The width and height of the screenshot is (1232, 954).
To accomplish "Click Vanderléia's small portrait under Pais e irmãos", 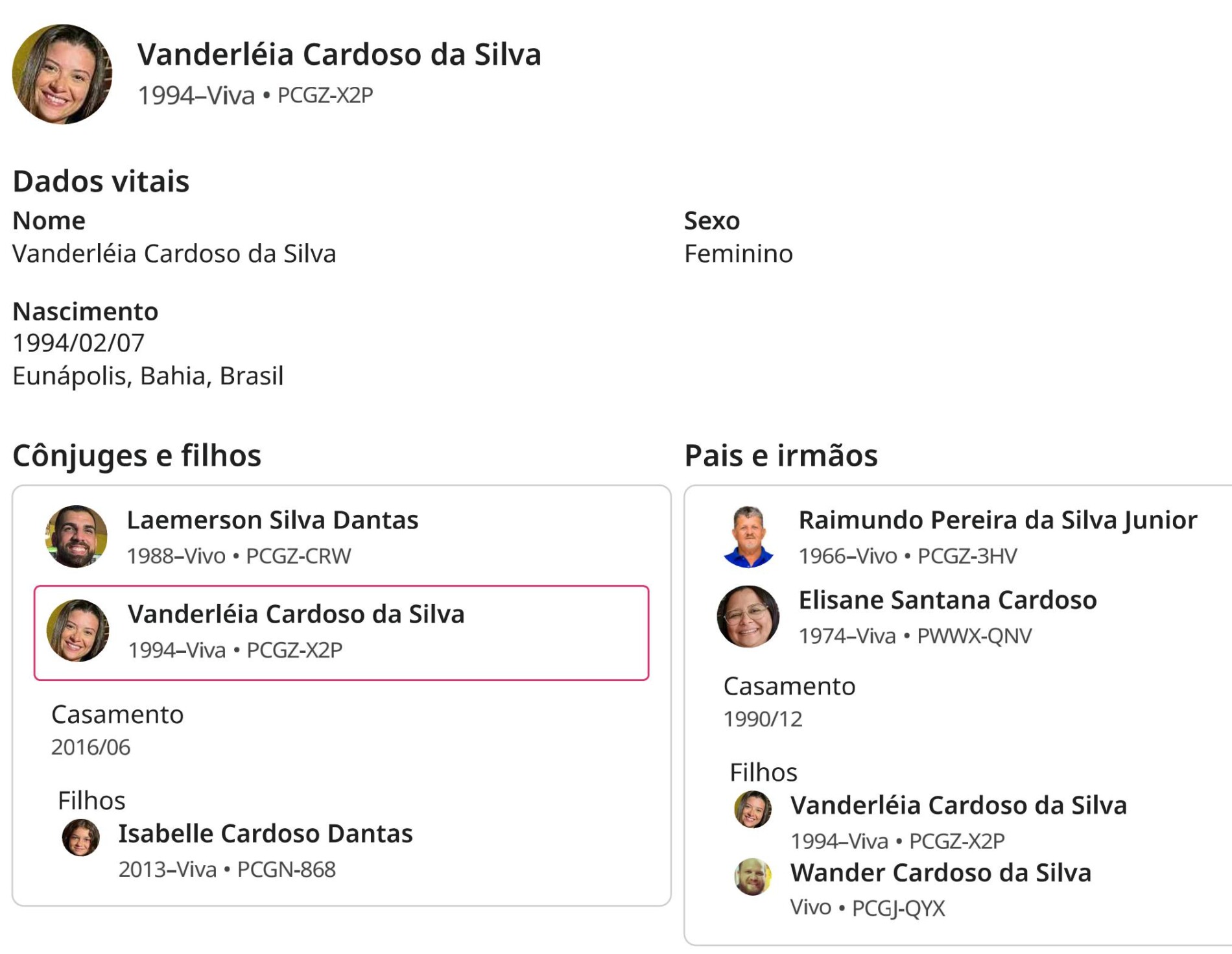I will [753, 809].
